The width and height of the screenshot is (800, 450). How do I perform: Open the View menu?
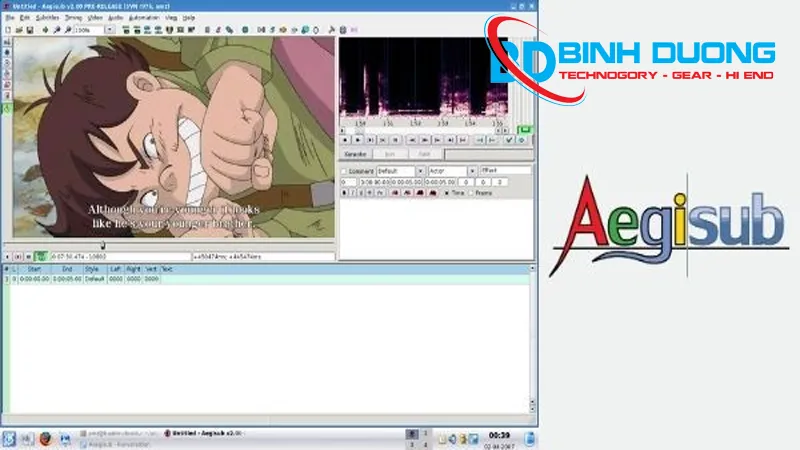coord(171,18)
